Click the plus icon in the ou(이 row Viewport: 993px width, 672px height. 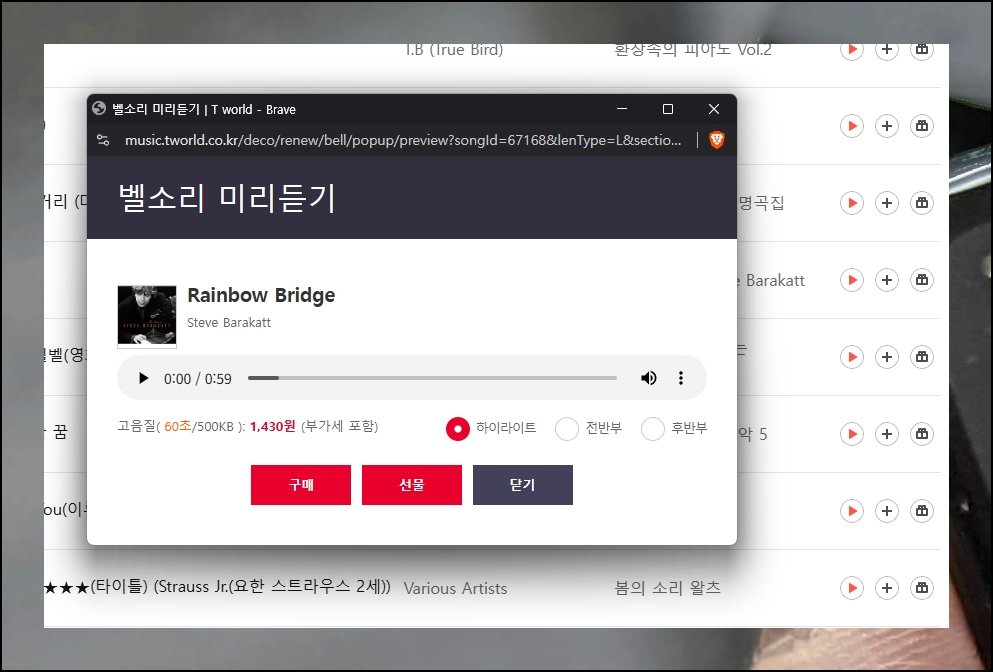[x=887, y=511]
